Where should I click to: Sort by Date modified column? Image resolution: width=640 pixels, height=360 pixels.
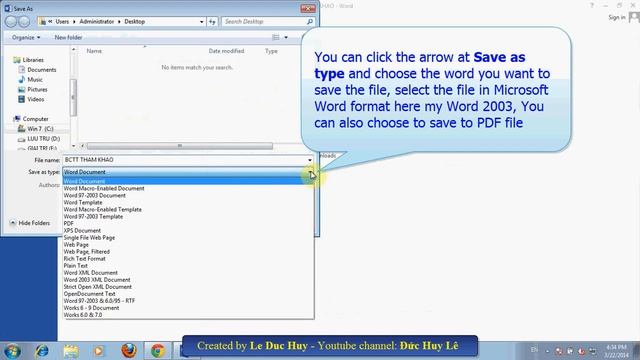226,51
